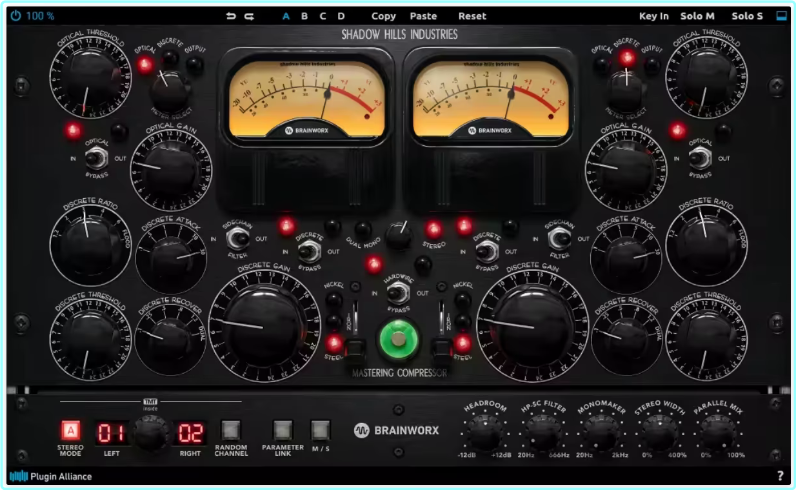Viewport: 796px width, 490px height.
Task: Click the Dual Mono / Stereo selector knob
Action: [x=399, y=237]
